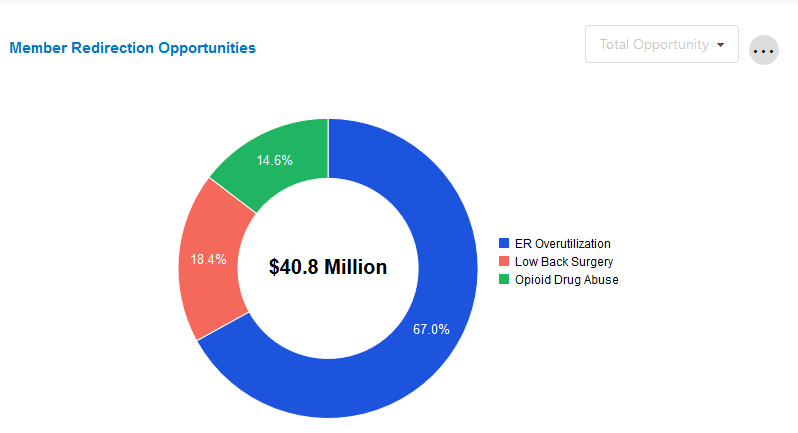Click the red Low Back Surgery legend swatch
798x433 pixels.
click(504, 261)
